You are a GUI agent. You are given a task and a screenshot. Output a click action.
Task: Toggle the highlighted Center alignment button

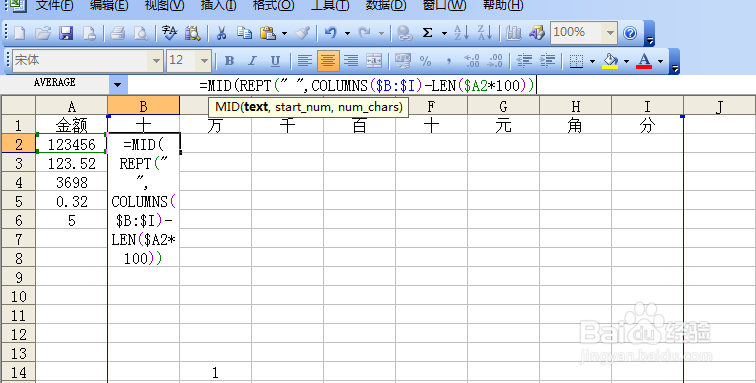(328, 61)
